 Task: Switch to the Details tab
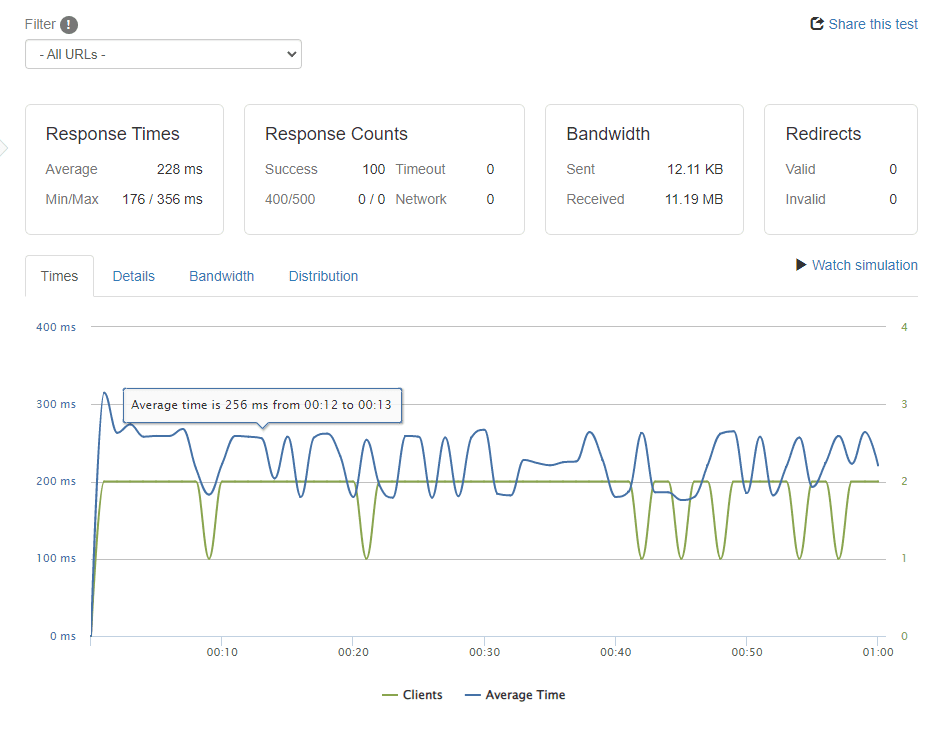pos(133,275)
